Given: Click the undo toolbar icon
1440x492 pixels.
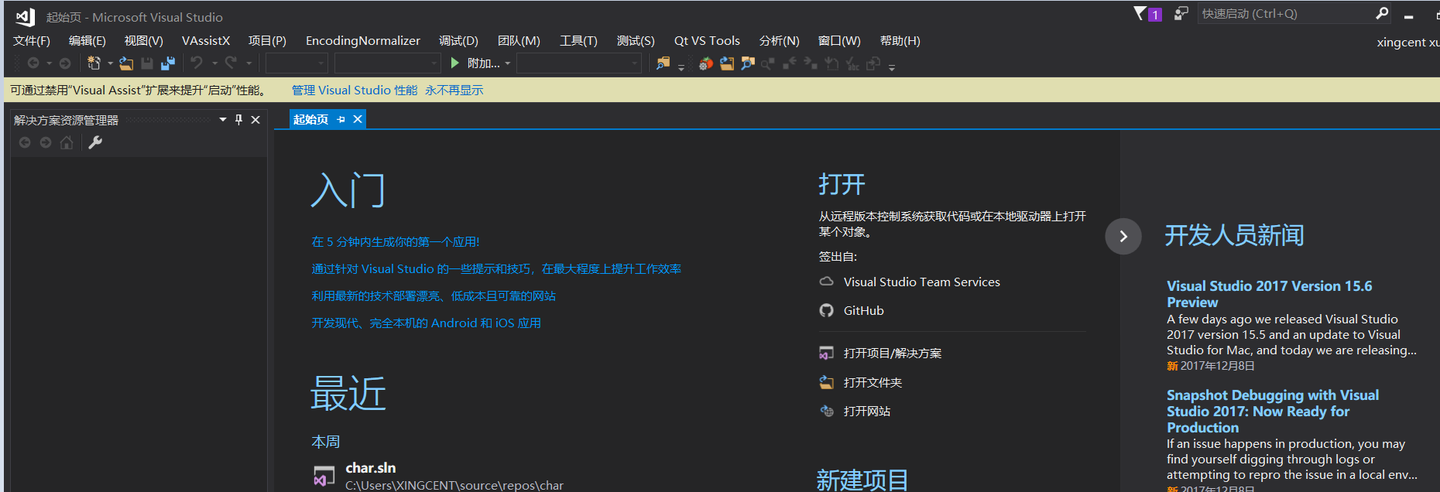Looking at the screenshot, I should pyautogui.click(x=197, y=63).
